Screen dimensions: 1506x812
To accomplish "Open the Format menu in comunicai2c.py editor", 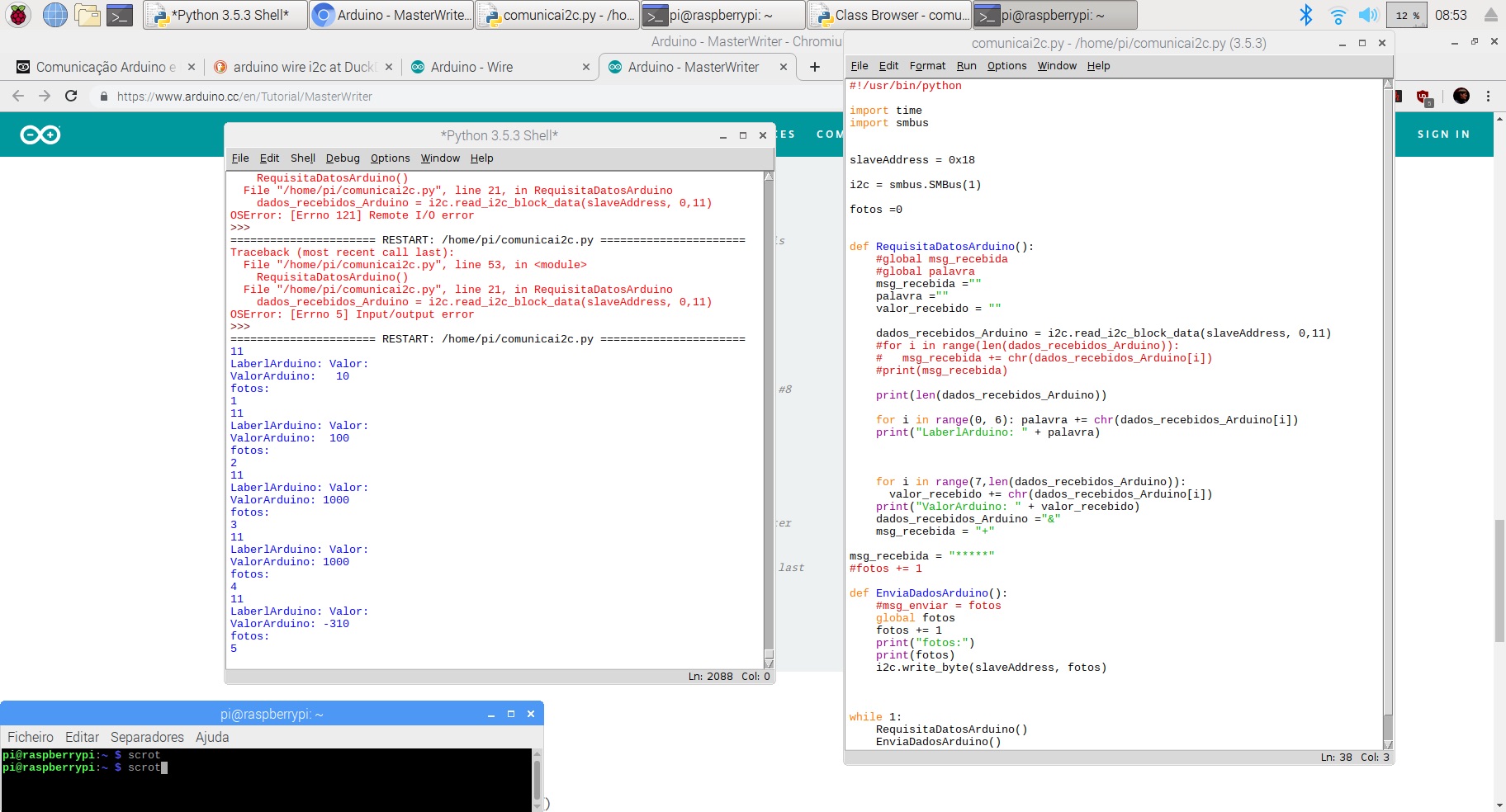I will click(927, 65).
